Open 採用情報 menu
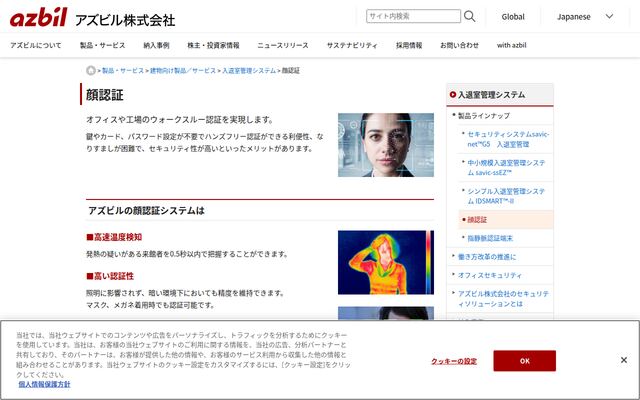 coord(409,45)
